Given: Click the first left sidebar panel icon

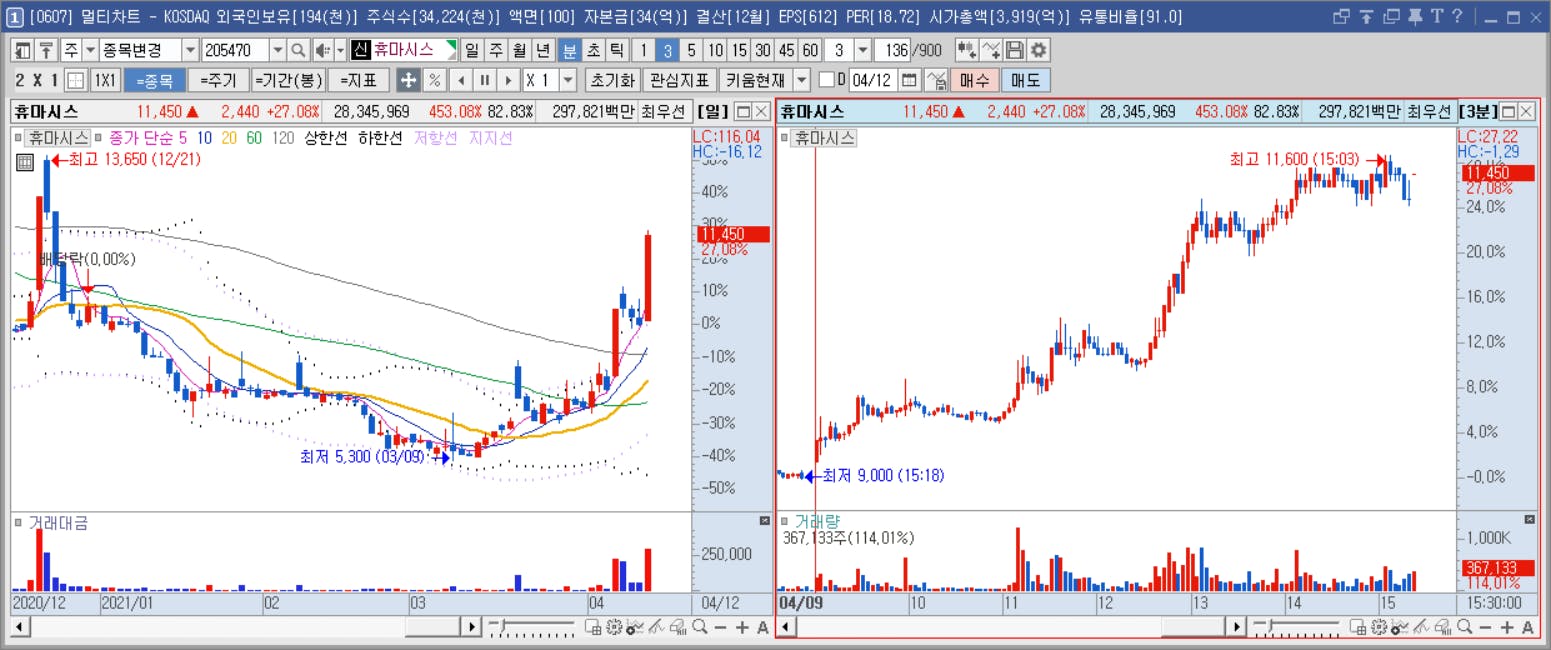Looking at the screenshot, I should 22,50.
